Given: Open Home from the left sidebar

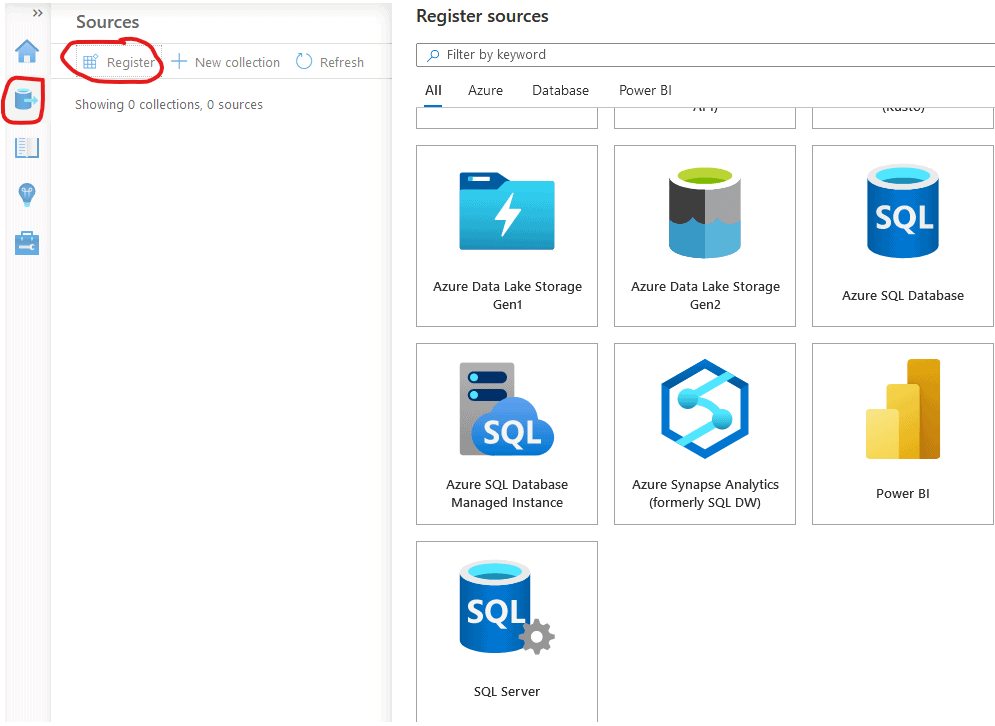Looking at the screenshot, I should coord(27,51).
